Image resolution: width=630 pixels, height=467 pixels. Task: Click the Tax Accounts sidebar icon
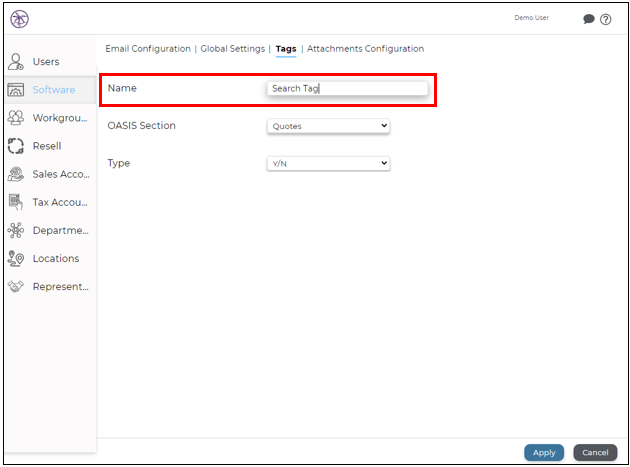(16, 202)
